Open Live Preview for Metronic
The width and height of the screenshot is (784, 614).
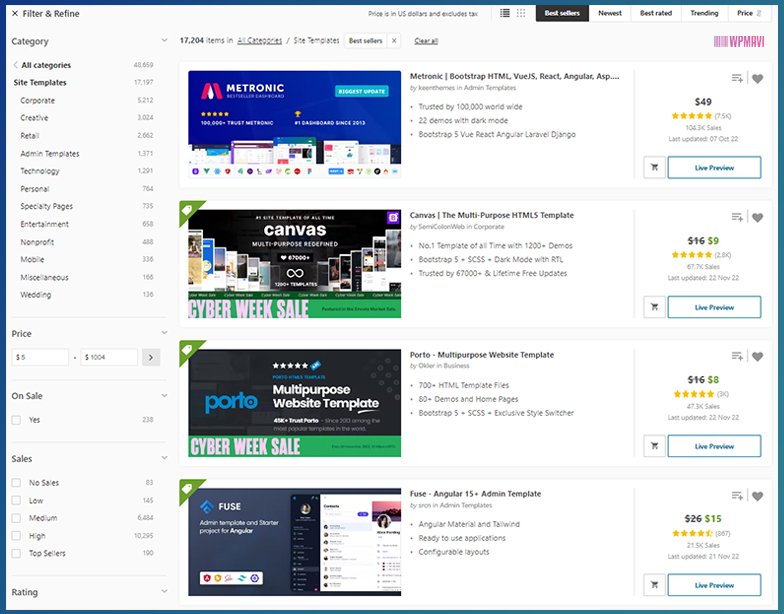(x=714, y=168)
